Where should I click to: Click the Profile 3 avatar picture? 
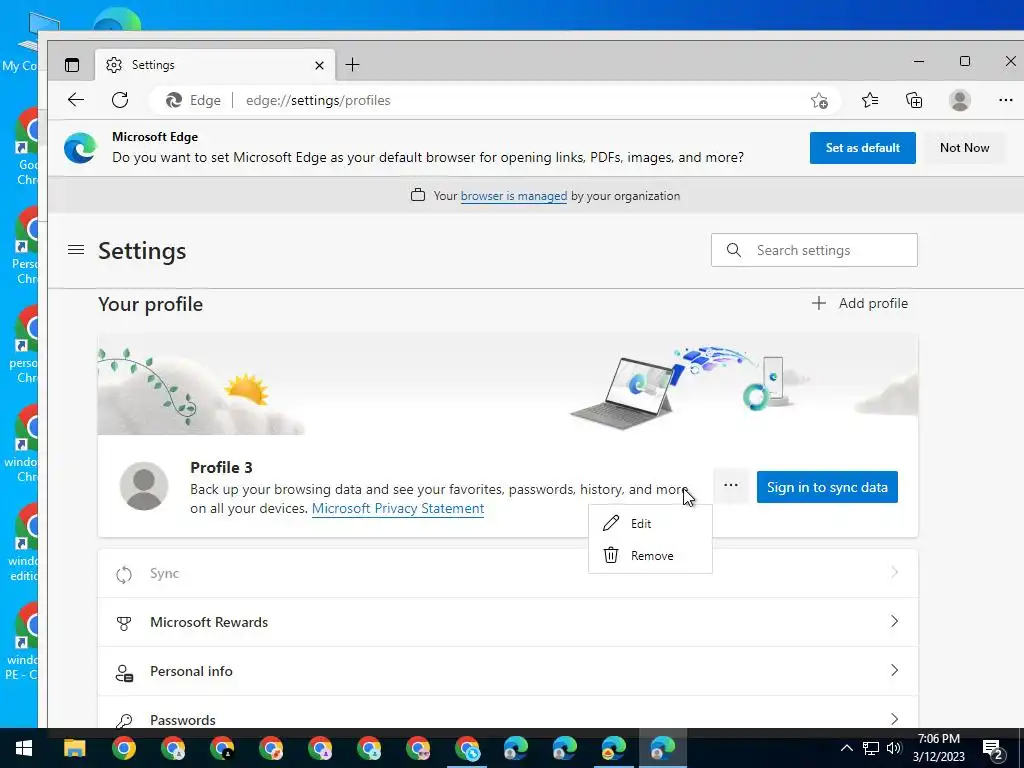(x=144, y=486)
